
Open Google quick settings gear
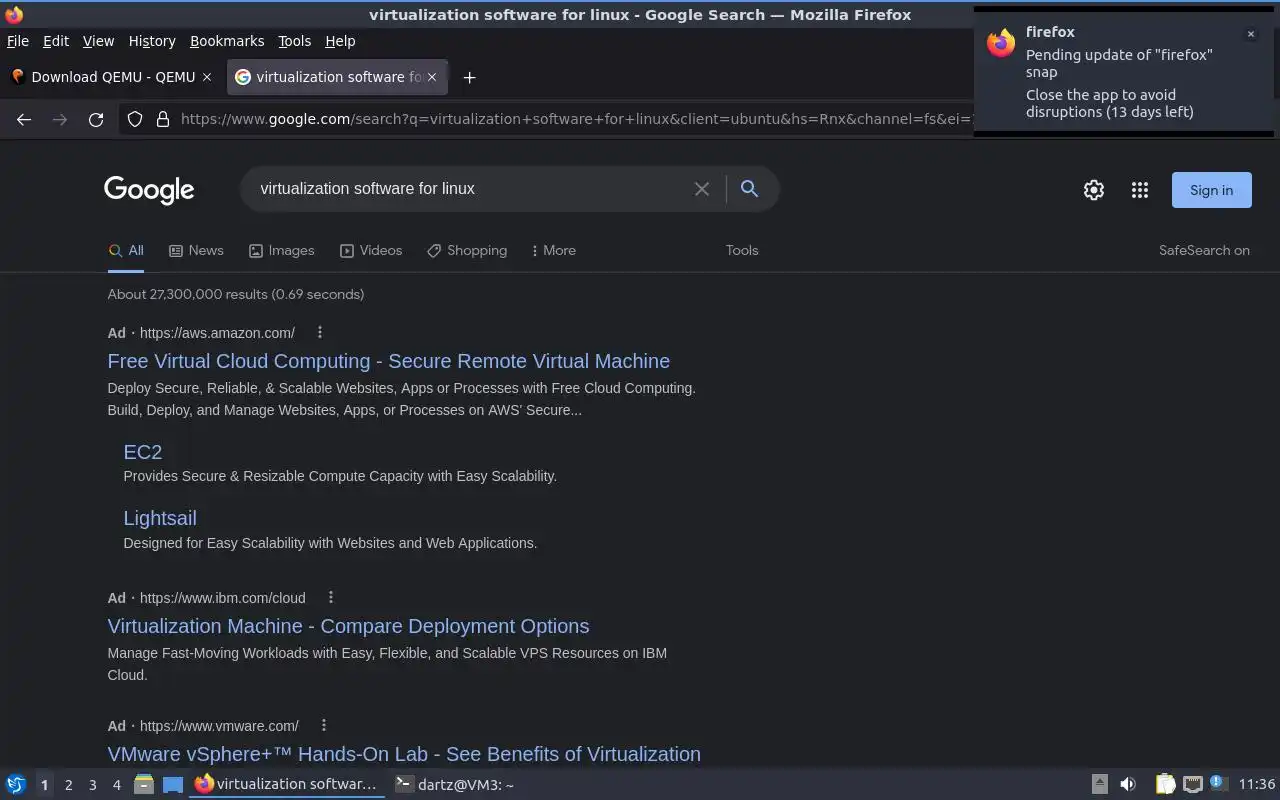[x=1094, y=190]
